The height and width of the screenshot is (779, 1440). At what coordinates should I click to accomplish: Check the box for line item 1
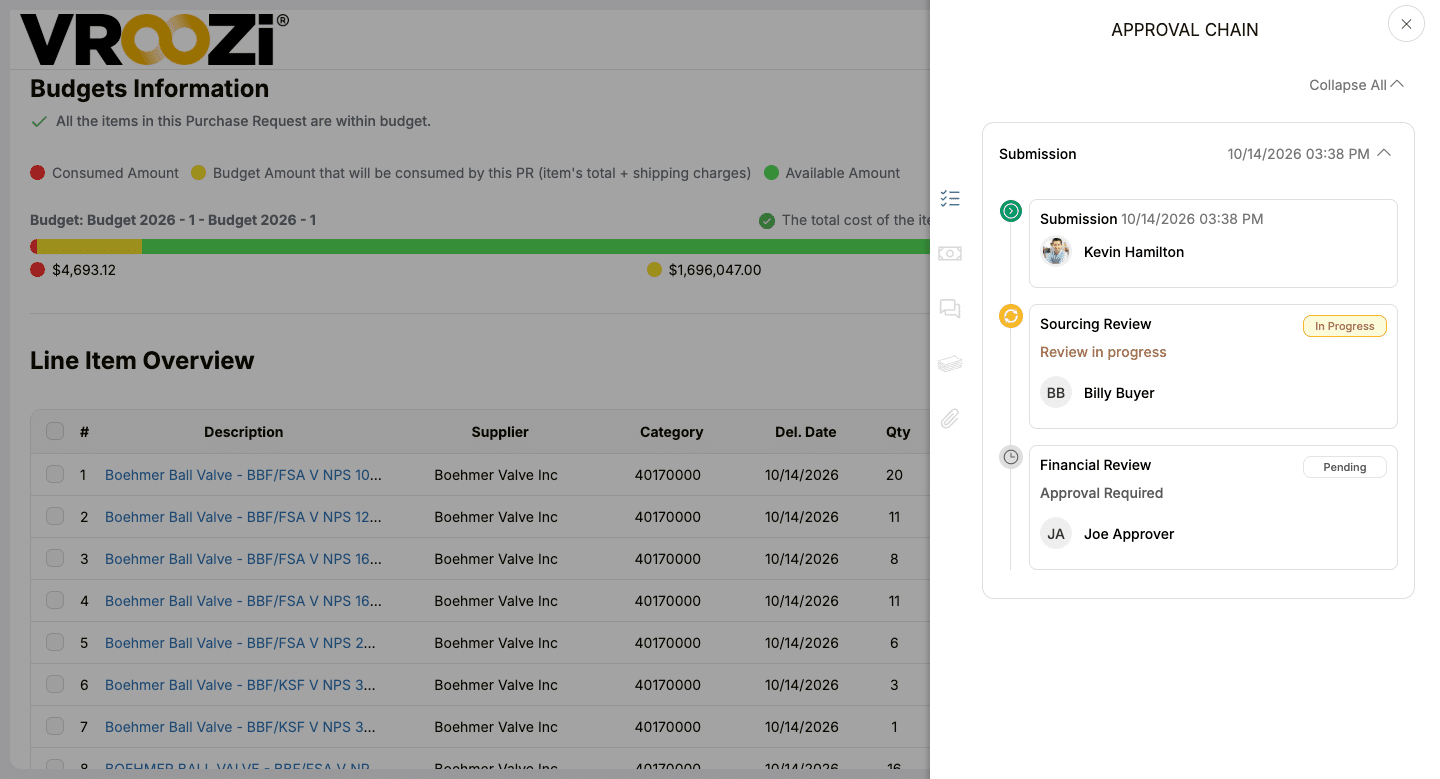pyautogui.click(x=55, y=475)
